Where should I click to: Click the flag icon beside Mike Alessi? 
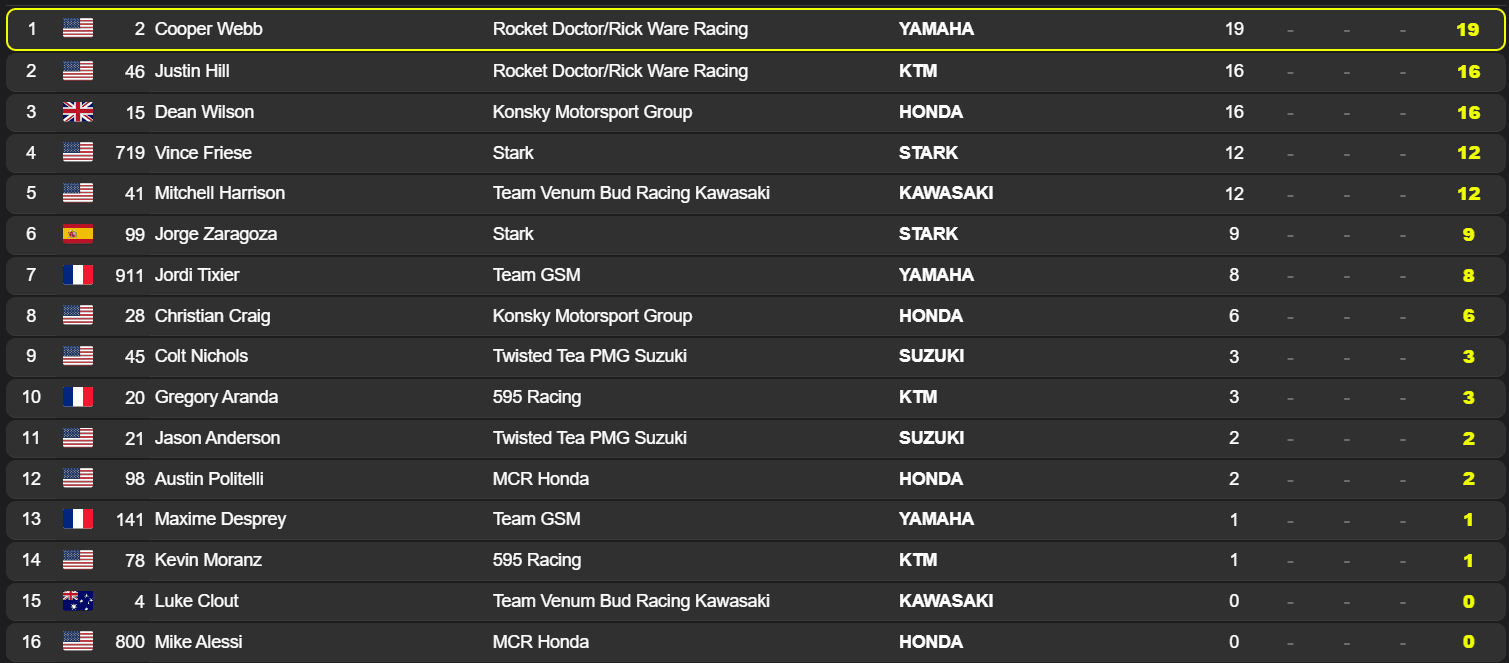[x=78, y=642]
